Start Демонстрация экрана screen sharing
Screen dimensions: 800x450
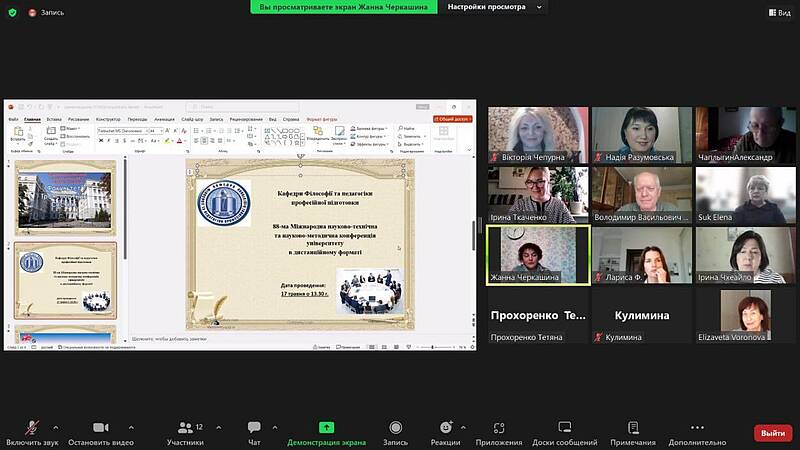coord(327,433)
